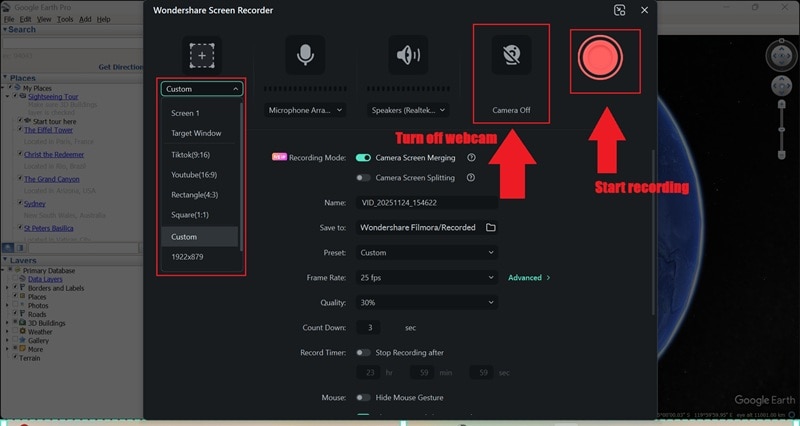
Task: Click the Google Earth zoom slider
Action: 781,130
